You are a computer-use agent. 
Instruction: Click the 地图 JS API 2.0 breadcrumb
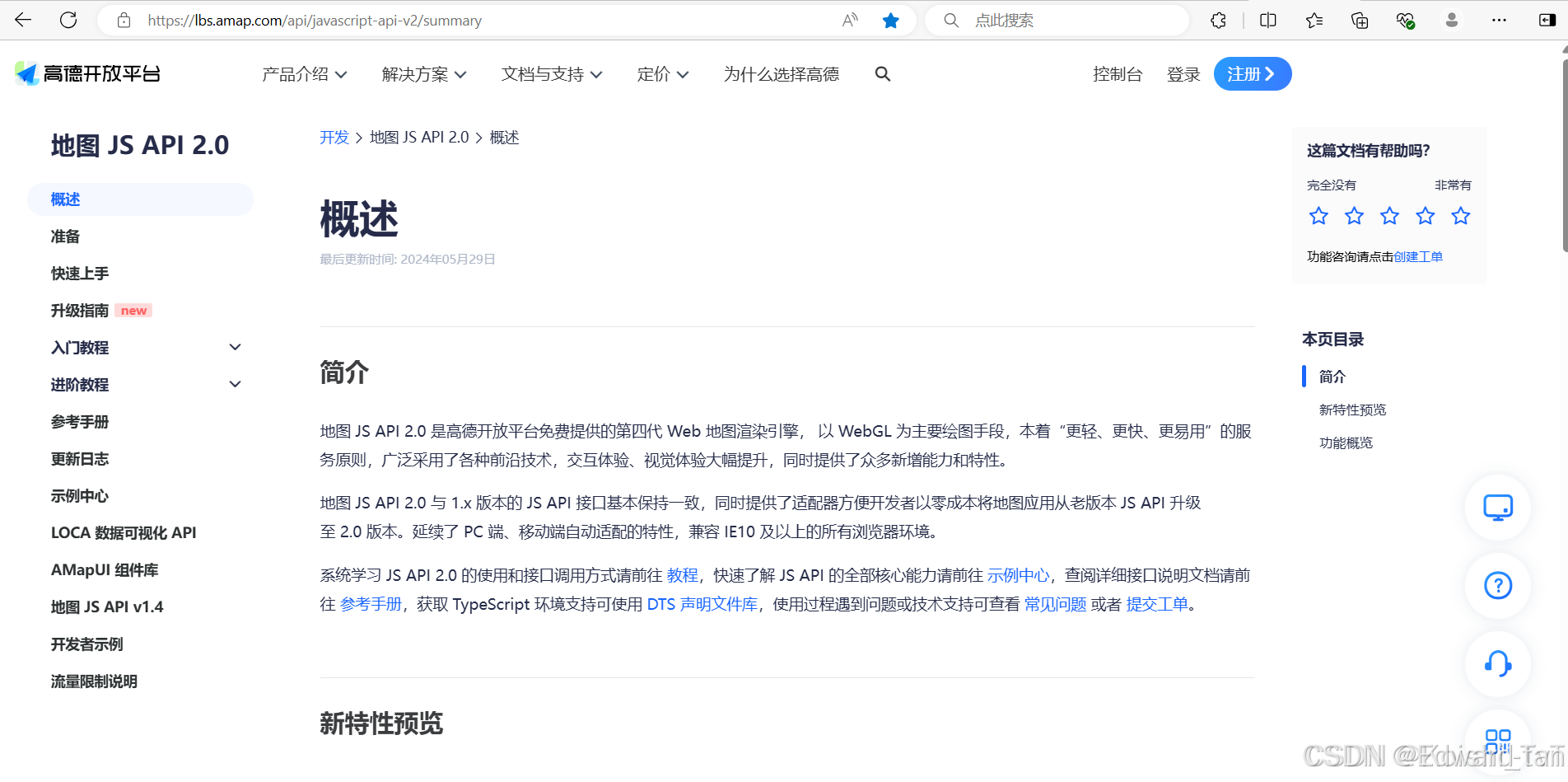pyautogui.click(x=419, y=138)
